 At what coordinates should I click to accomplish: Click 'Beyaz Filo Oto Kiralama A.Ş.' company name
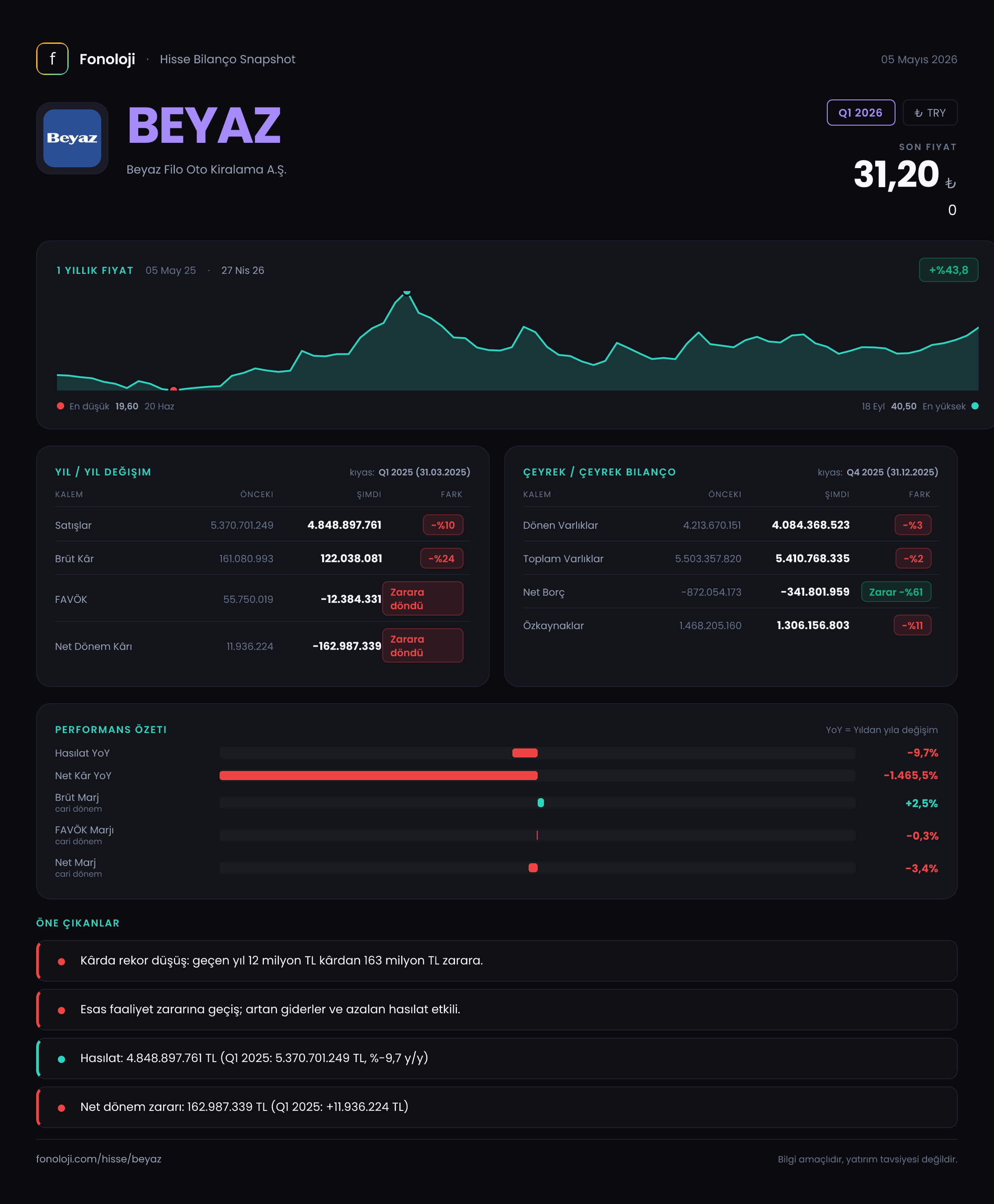click(206, 169)
